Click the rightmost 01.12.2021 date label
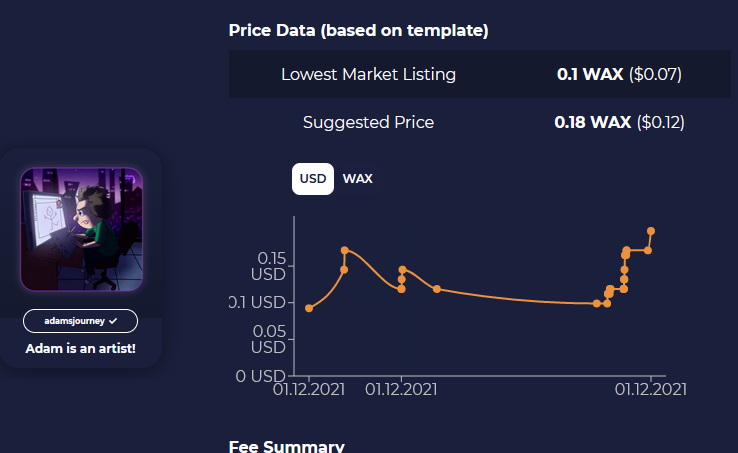 coord(650,390)
